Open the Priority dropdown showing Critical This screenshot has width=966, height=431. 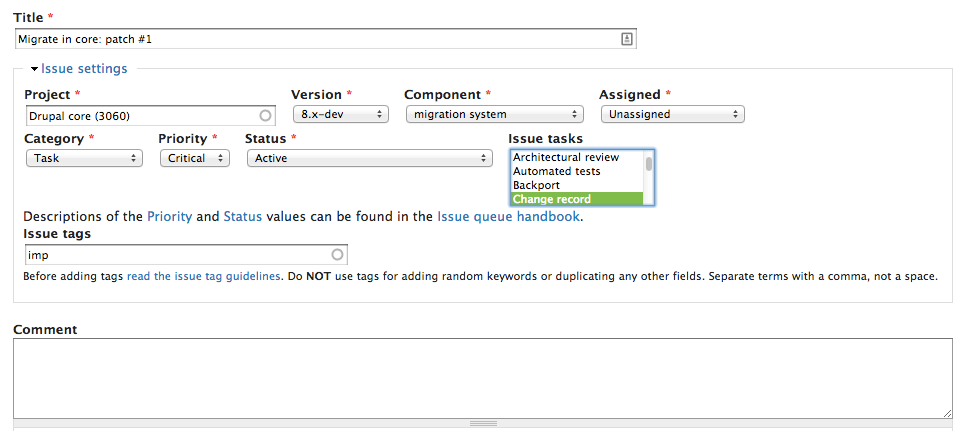tap(195, 158)
